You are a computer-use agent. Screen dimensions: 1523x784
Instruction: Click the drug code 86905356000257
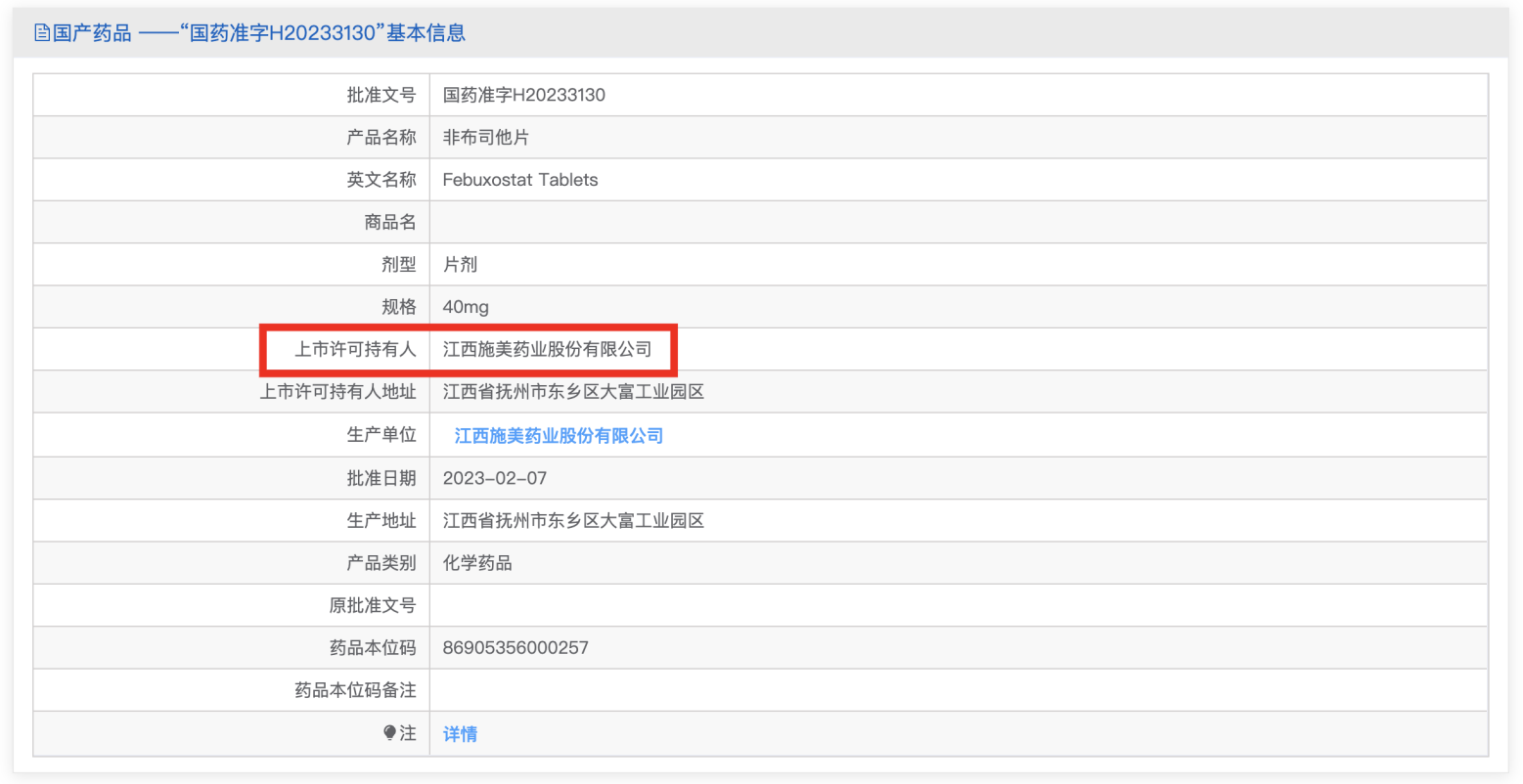[x=515, y=648]
